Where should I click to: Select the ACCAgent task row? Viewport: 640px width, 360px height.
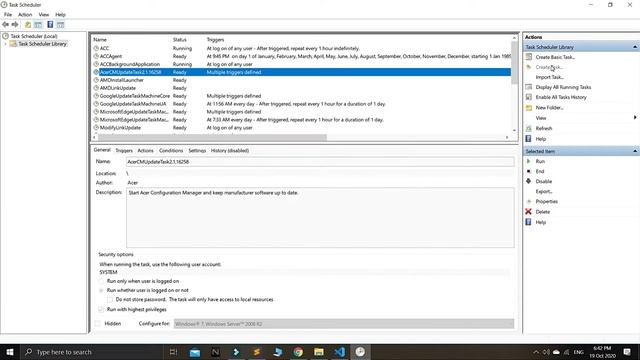tap(302, 56)
